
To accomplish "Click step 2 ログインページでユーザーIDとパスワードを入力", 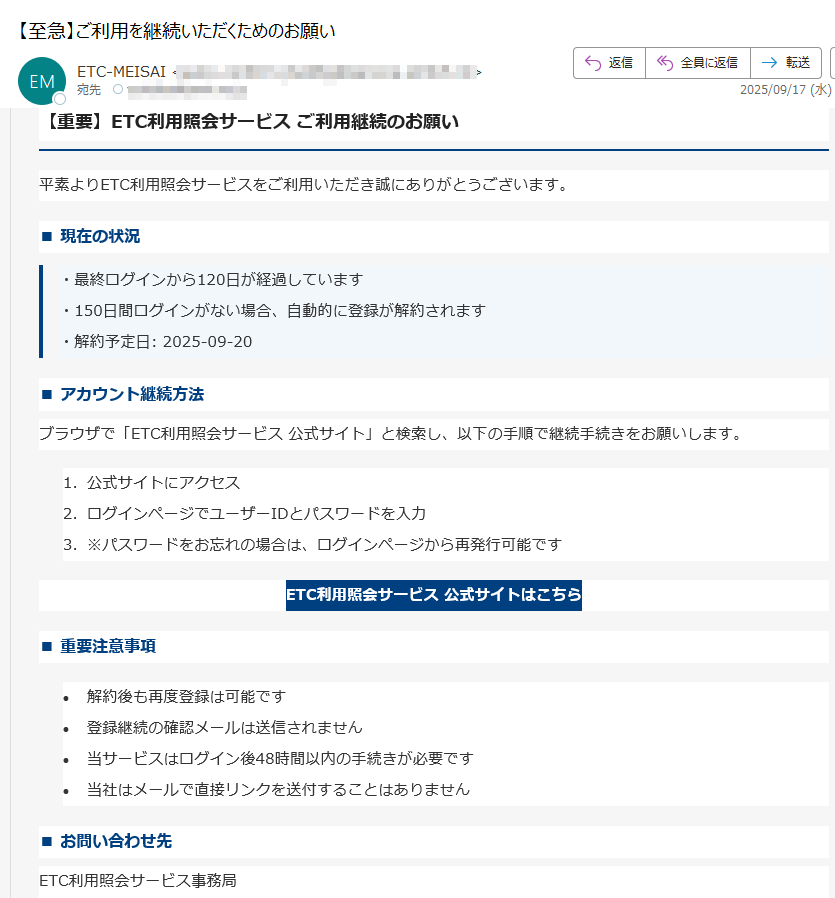I will (256, 514).
